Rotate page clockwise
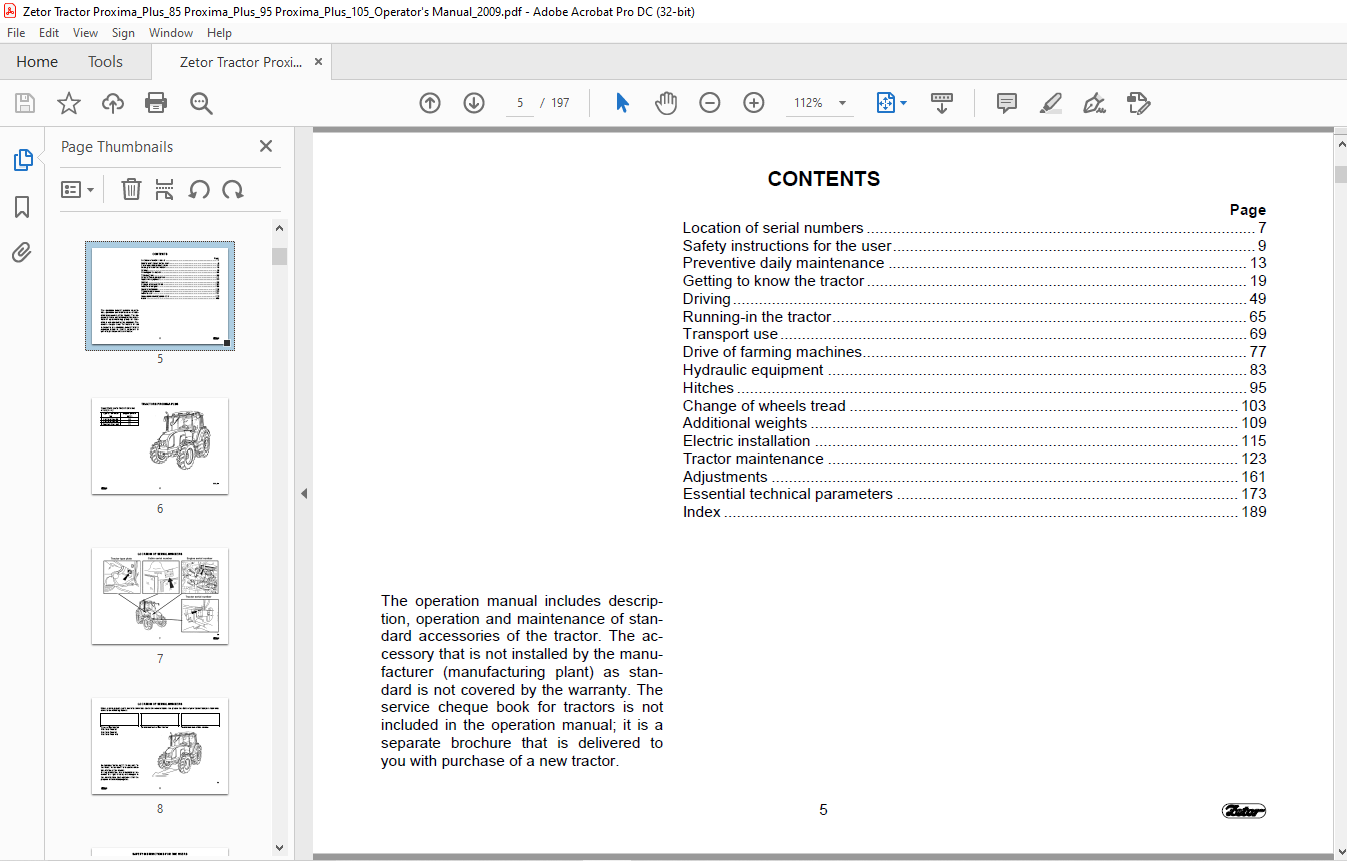 pyautogui.click(x=233, y=189)
